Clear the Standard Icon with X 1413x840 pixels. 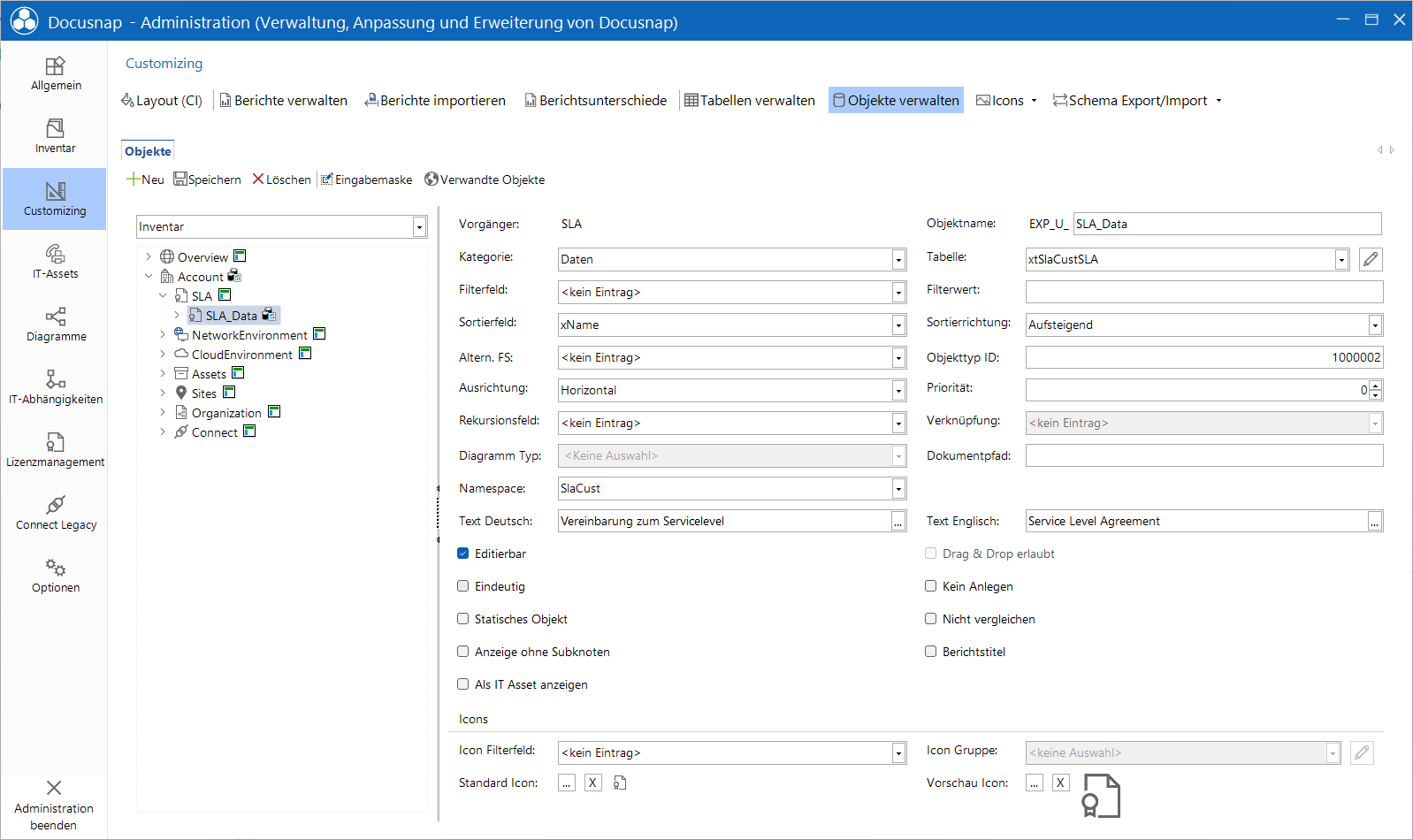[593, 783]
